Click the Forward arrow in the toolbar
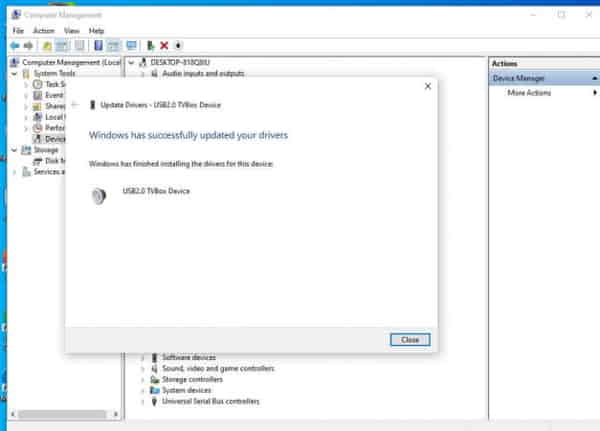 tap(28, 46)
